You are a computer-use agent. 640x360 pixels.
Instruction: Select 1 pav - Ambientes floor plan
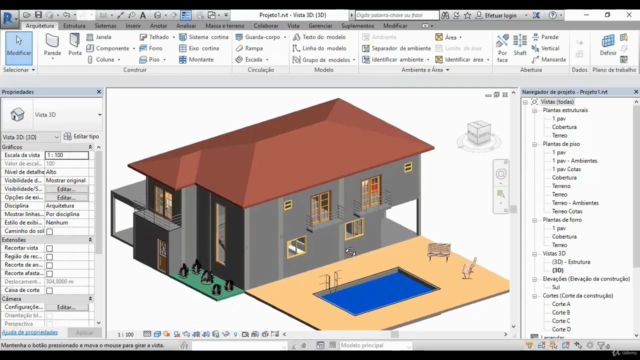(x=575, y=161)
